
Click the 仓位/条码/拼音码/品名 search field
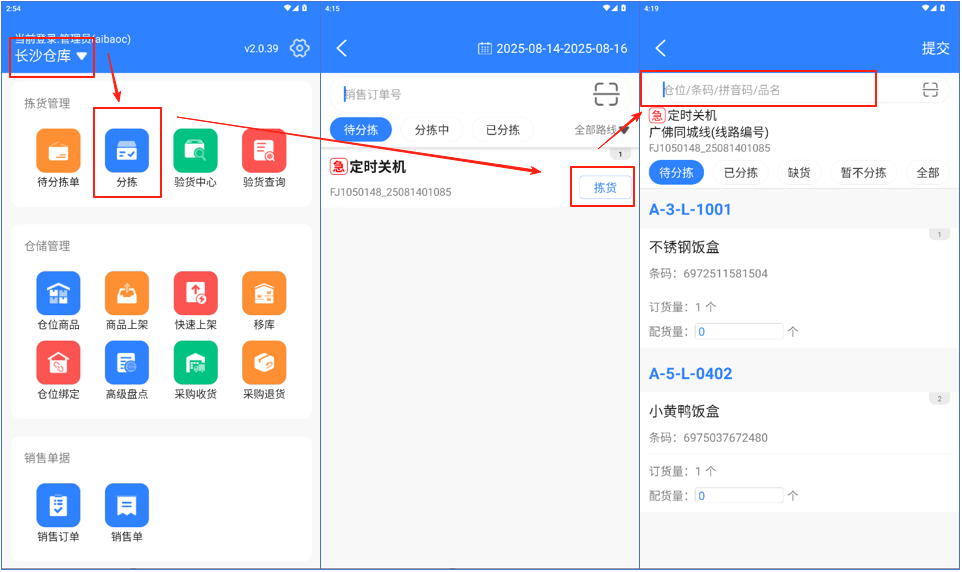pyautogui.click(x=760, y=89)
